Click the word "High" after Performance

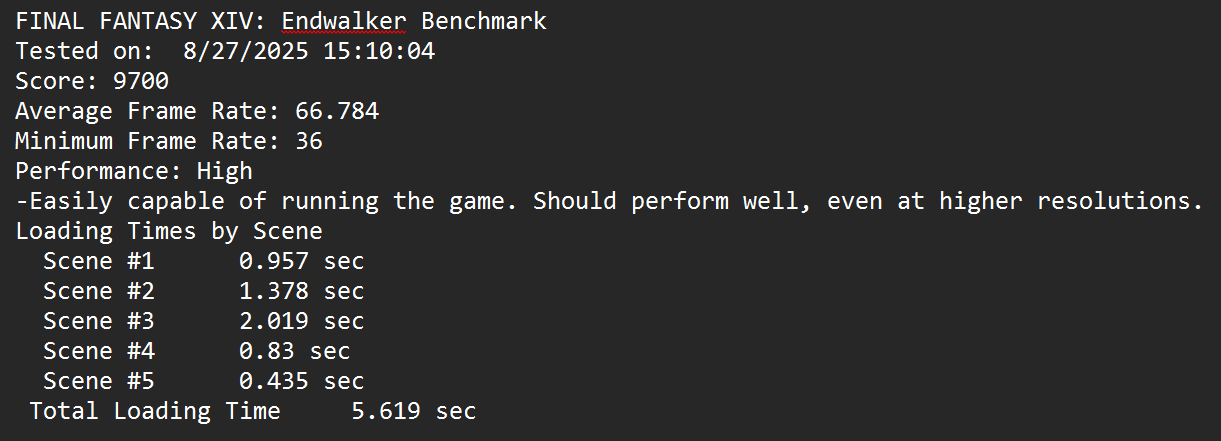click(x=225, y=171)
